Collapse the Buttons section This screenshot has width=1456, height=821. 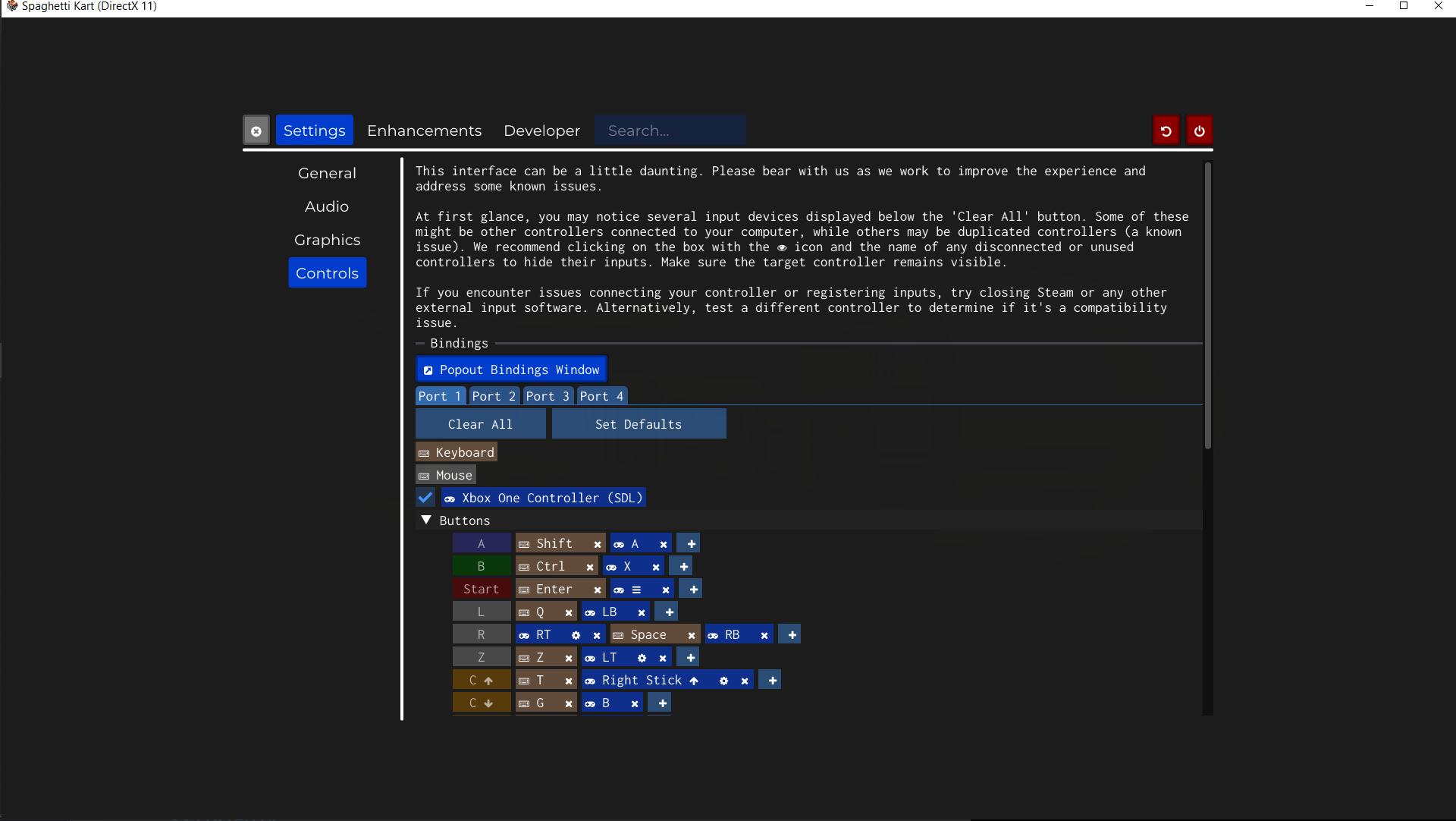point(426,521)
